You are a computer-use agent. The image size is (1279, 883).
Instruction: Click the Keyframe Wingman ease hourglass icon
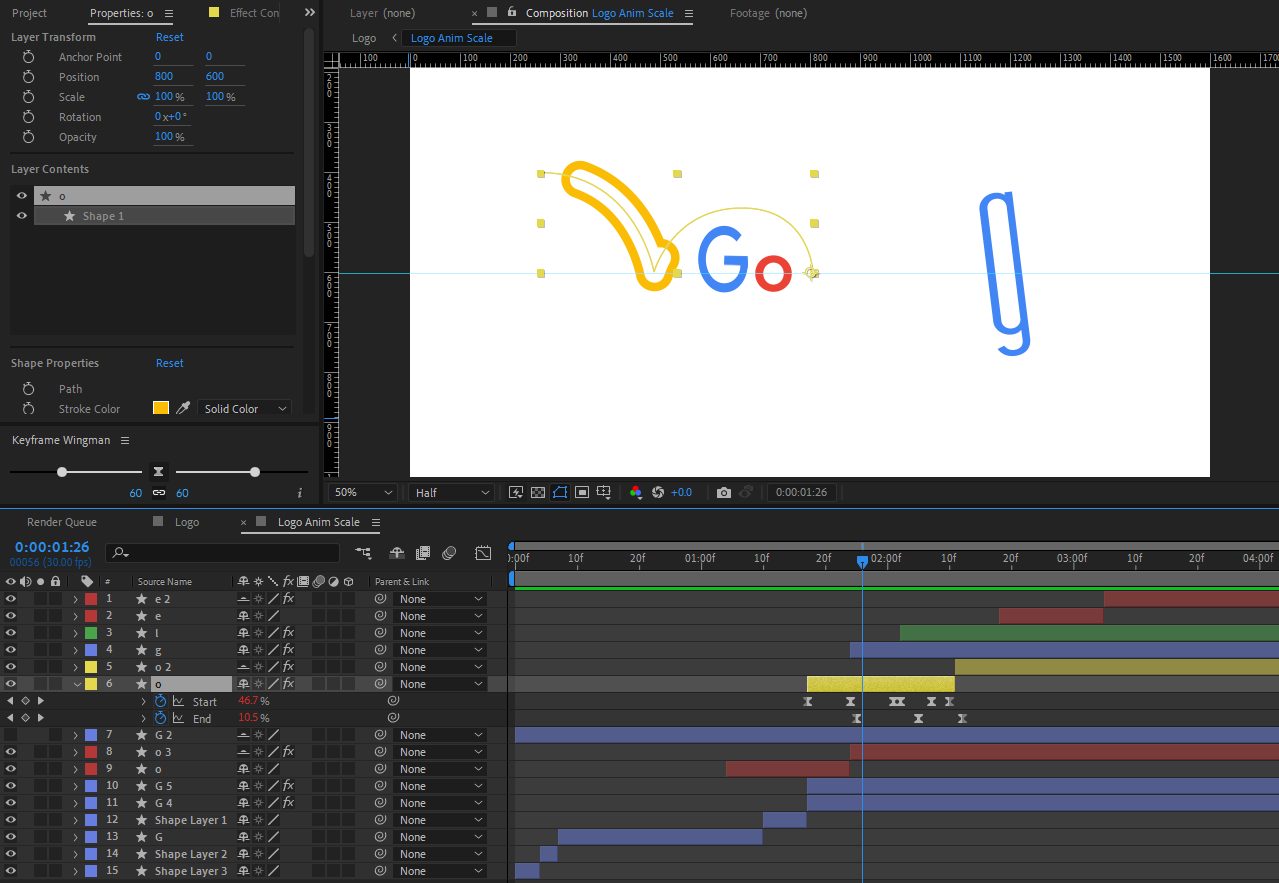(158, 471)
